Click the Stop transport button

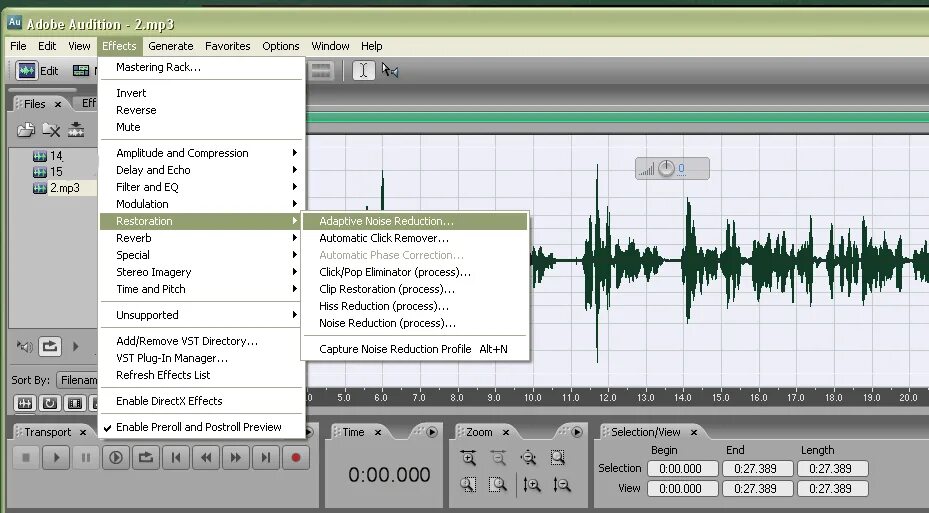26,457
